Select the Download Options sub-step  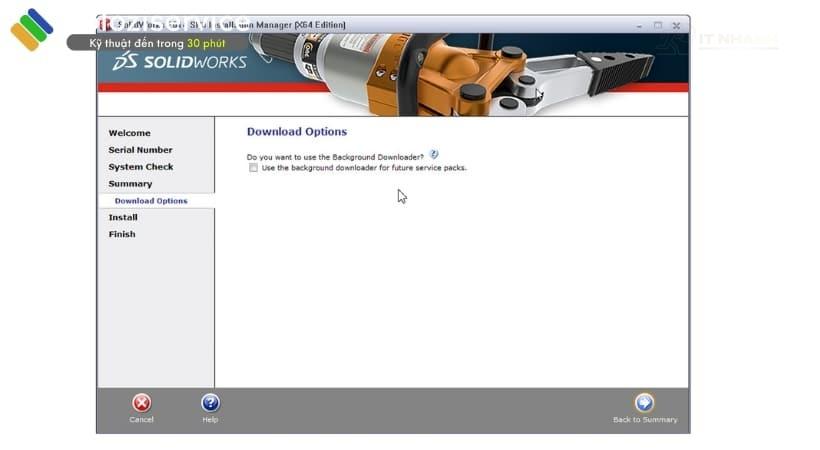[151, 201]
